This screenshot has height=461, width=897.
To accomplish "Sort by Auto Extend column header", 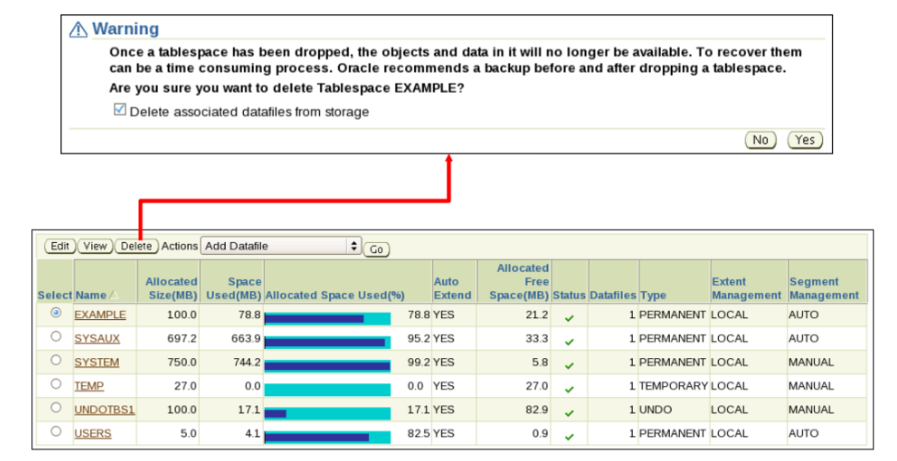I will click(x=452, y=288).
